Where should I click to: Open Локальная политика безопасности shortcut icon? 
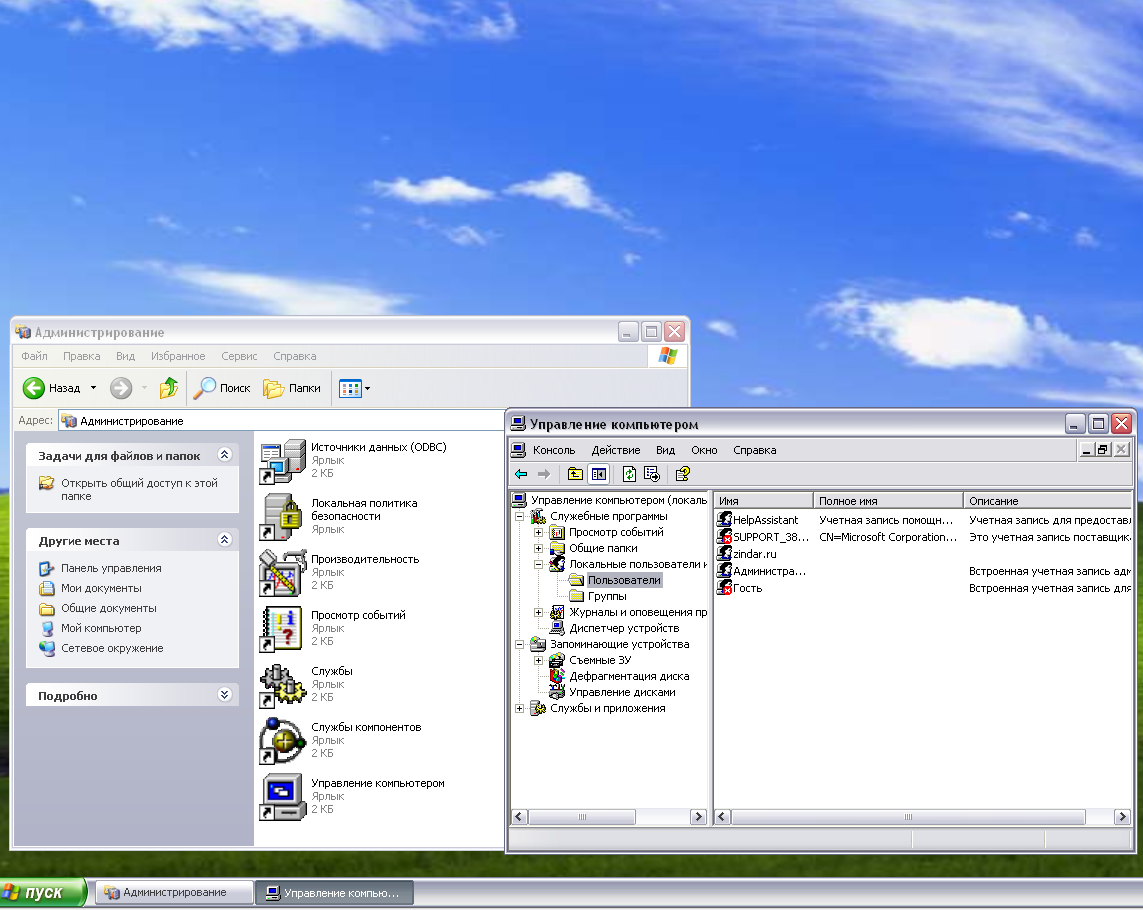click(x=282, y=517)
